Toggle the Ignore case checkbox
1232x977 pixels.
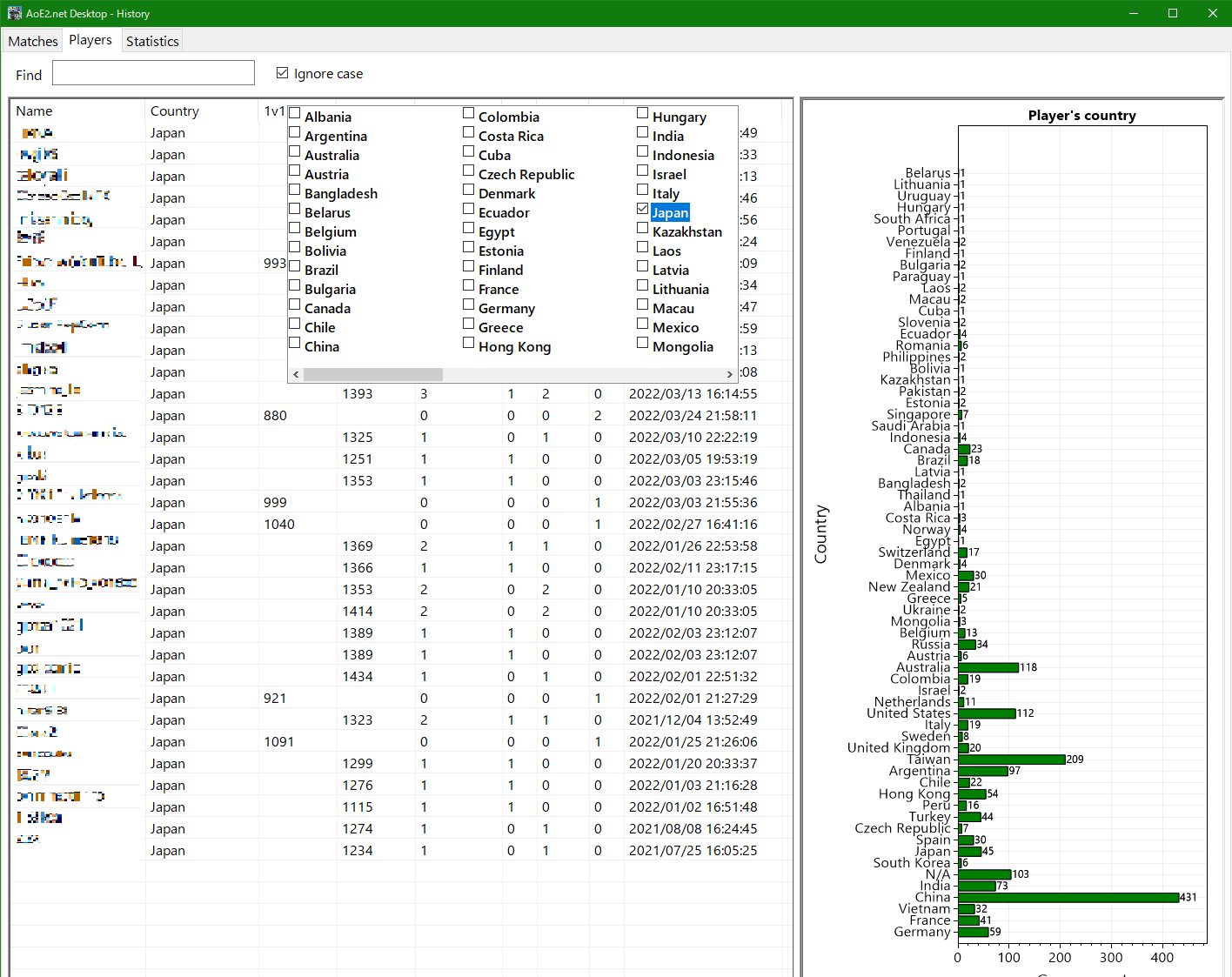282,73
